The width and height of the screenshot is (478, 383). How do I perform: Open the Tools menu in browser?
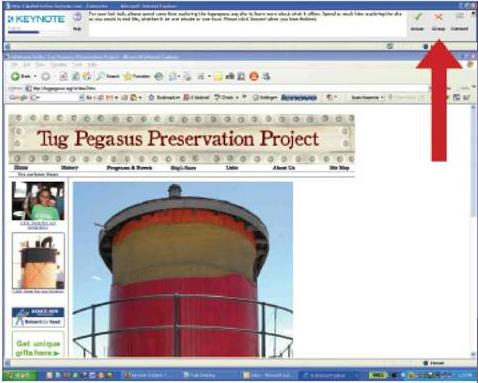(x=77, y=64)
